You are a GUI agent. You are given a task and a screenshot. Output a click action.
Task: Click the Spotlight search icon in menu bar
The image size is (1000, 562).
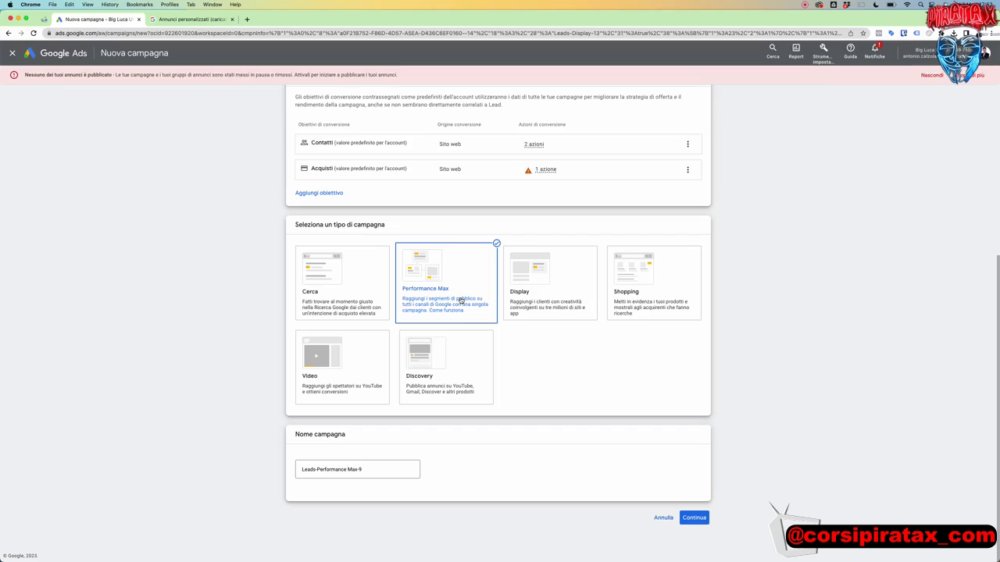pyautogui.click(x=920, y=4)
